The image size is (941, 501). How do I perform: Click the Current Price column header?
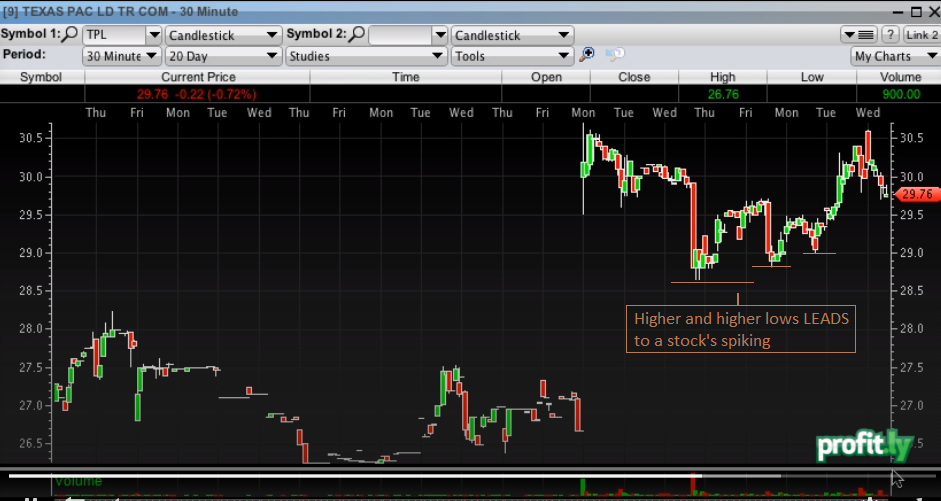tap(198, 77)
